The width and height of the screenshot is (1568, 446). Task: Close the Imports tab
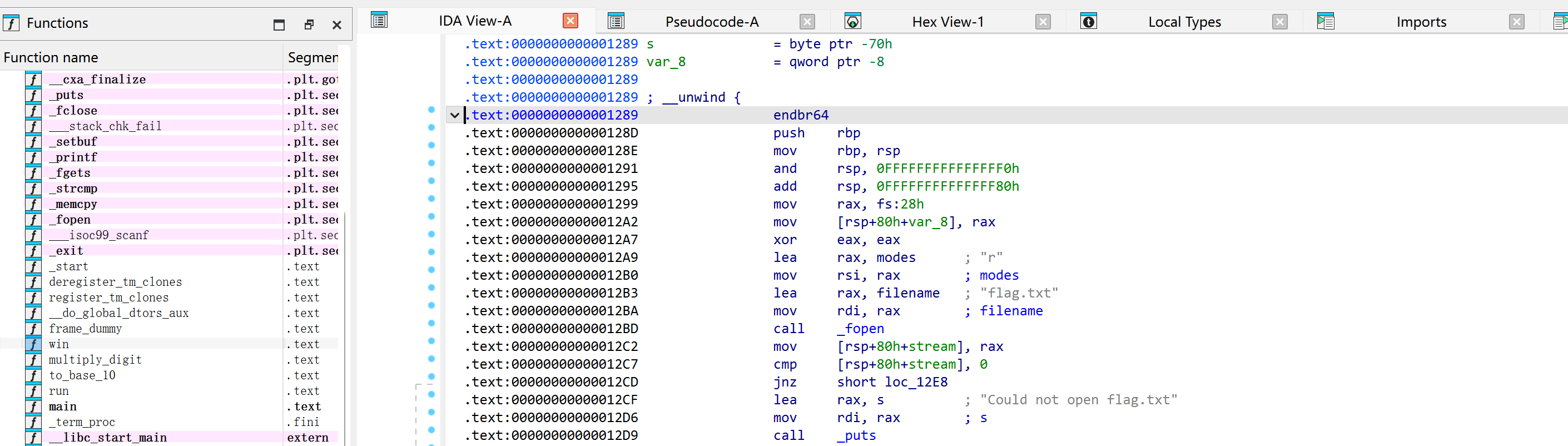(x=1517, y=22)
